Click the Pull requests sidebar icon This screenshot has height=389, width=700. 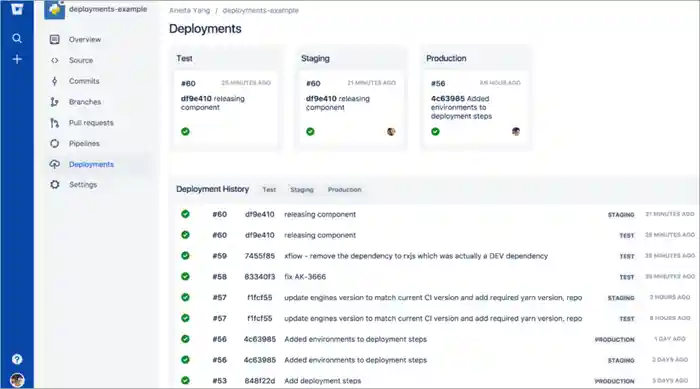coord(54,123)
